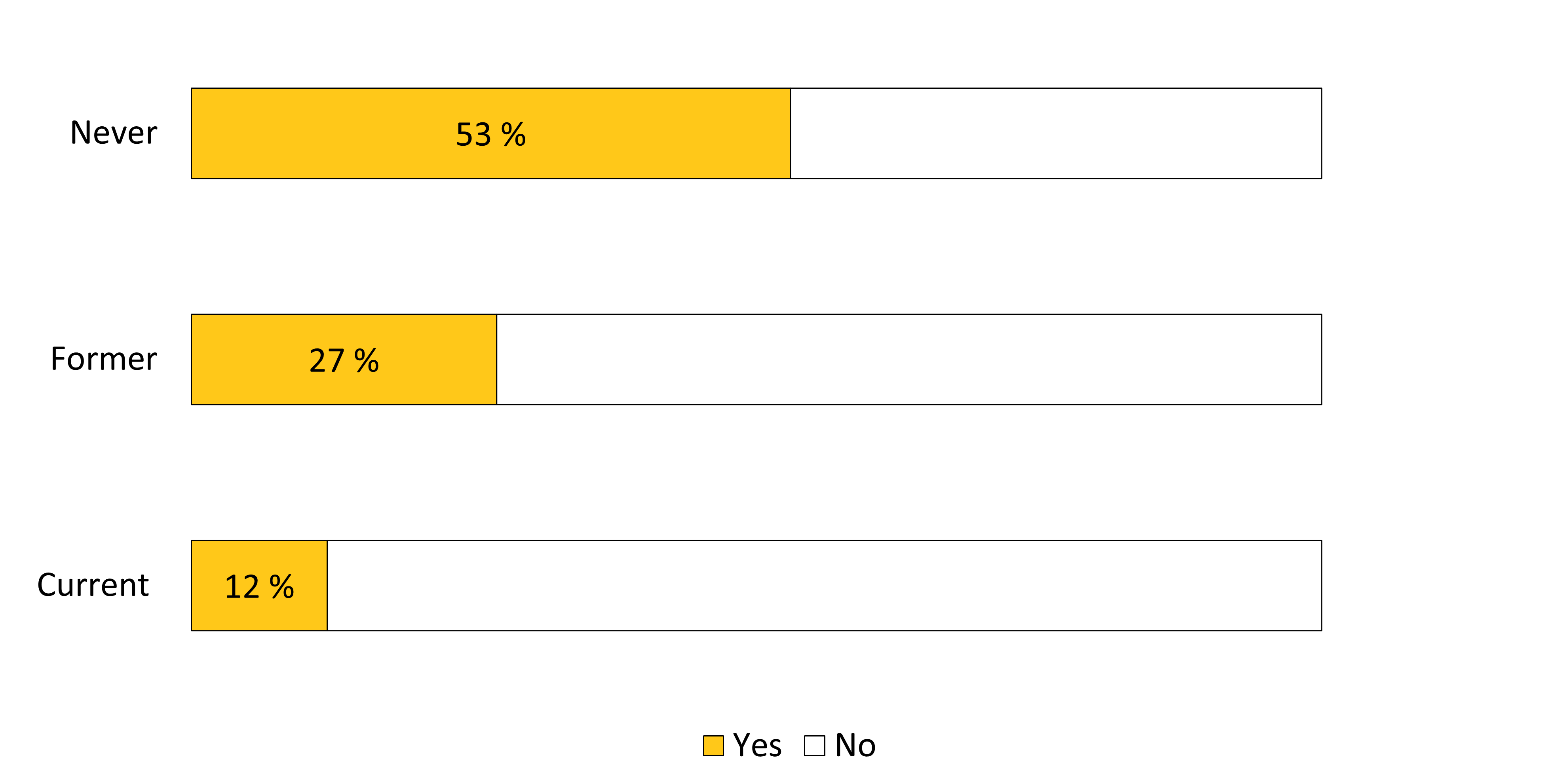Click the white No segment of Never

pos(1056,133)
